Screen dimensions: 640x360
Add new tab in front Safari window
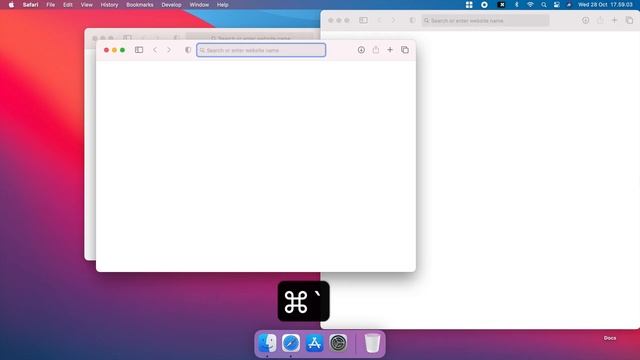[x=390, y=50]
